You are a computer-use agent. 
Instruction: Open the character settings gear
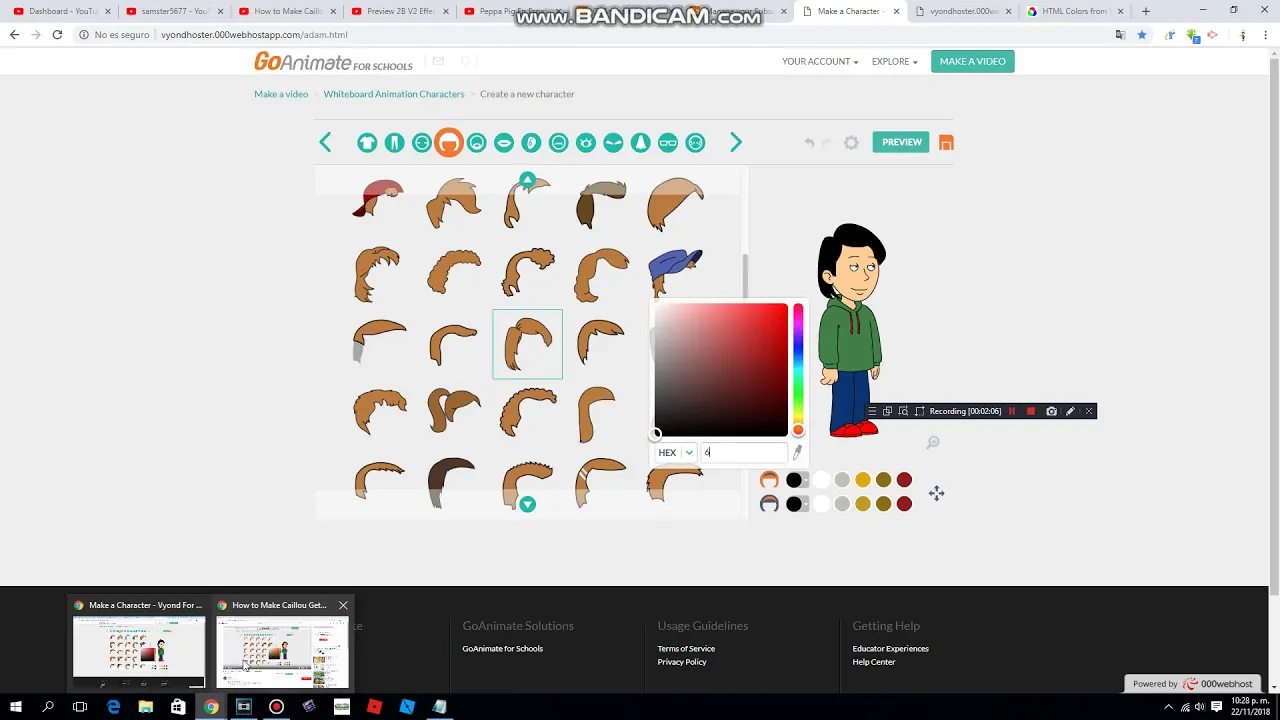coord(851,143)
